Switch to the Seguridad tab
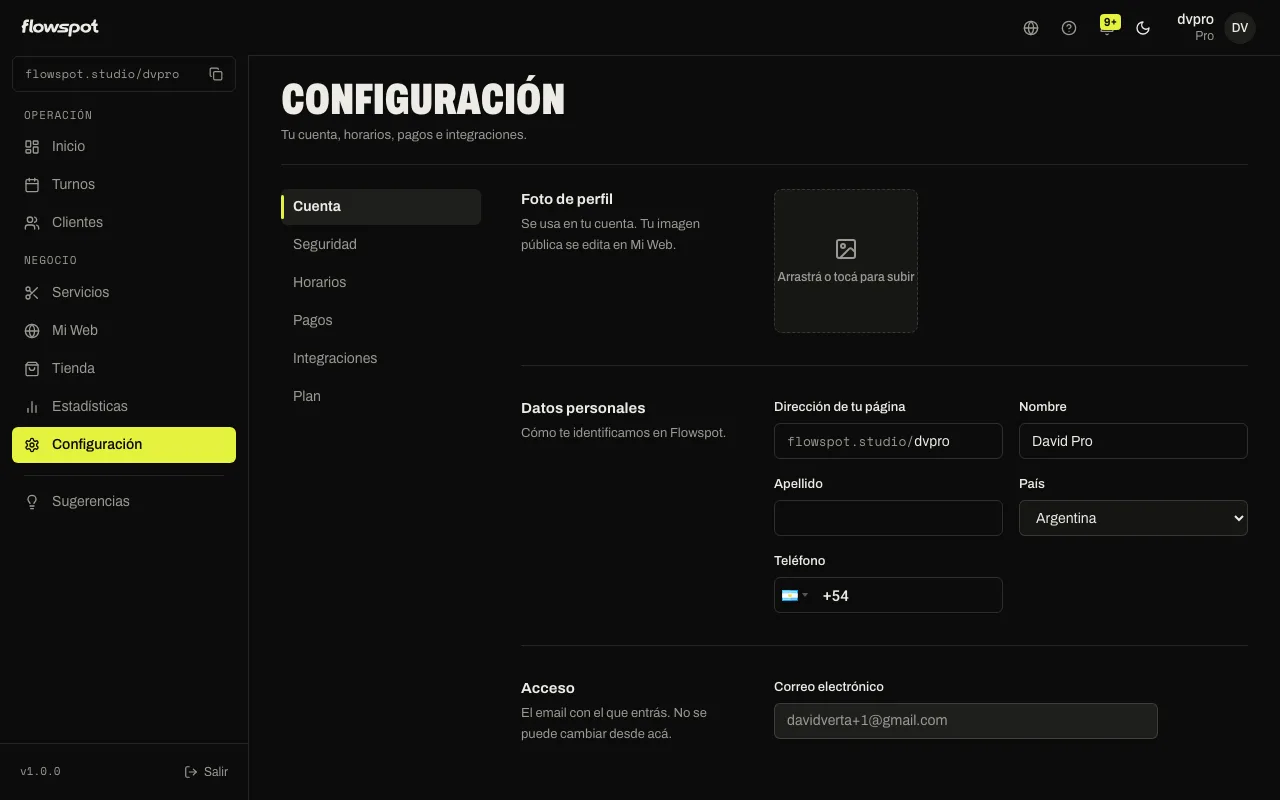This screenshot has height=800, width=1280. (381, 244)
